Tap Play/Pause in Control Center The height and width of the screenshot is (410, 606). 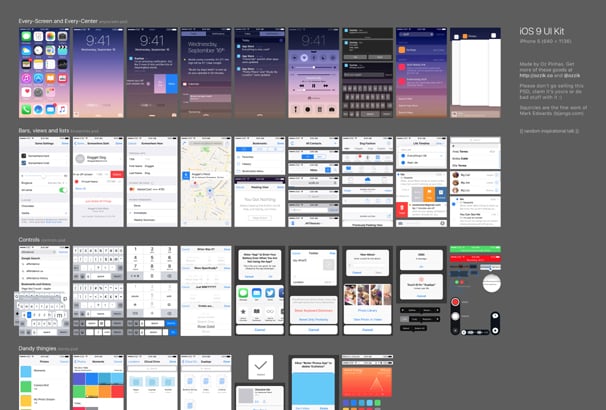313,85
